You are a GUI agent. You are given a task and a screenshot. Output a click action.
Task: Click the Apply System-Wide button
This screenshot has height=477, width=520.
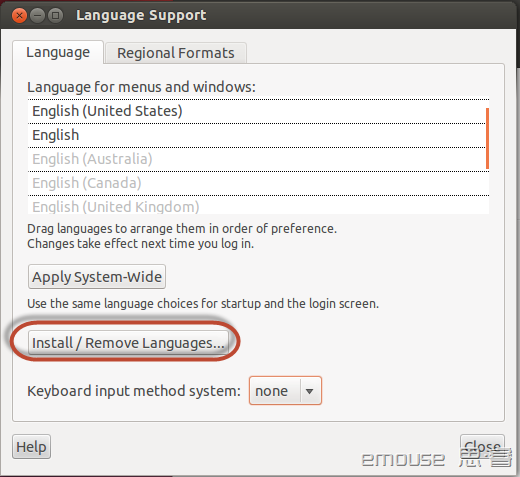coord(97,277)
